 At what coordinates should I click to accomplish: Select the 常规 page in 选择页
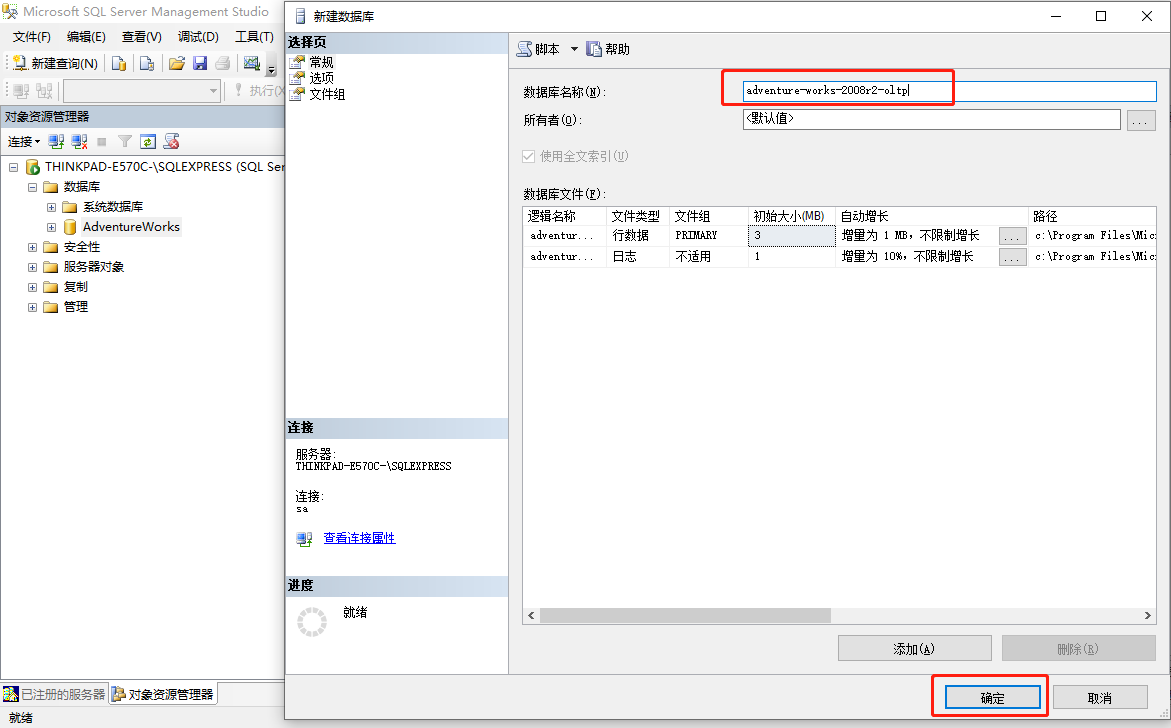pos(322,62)
